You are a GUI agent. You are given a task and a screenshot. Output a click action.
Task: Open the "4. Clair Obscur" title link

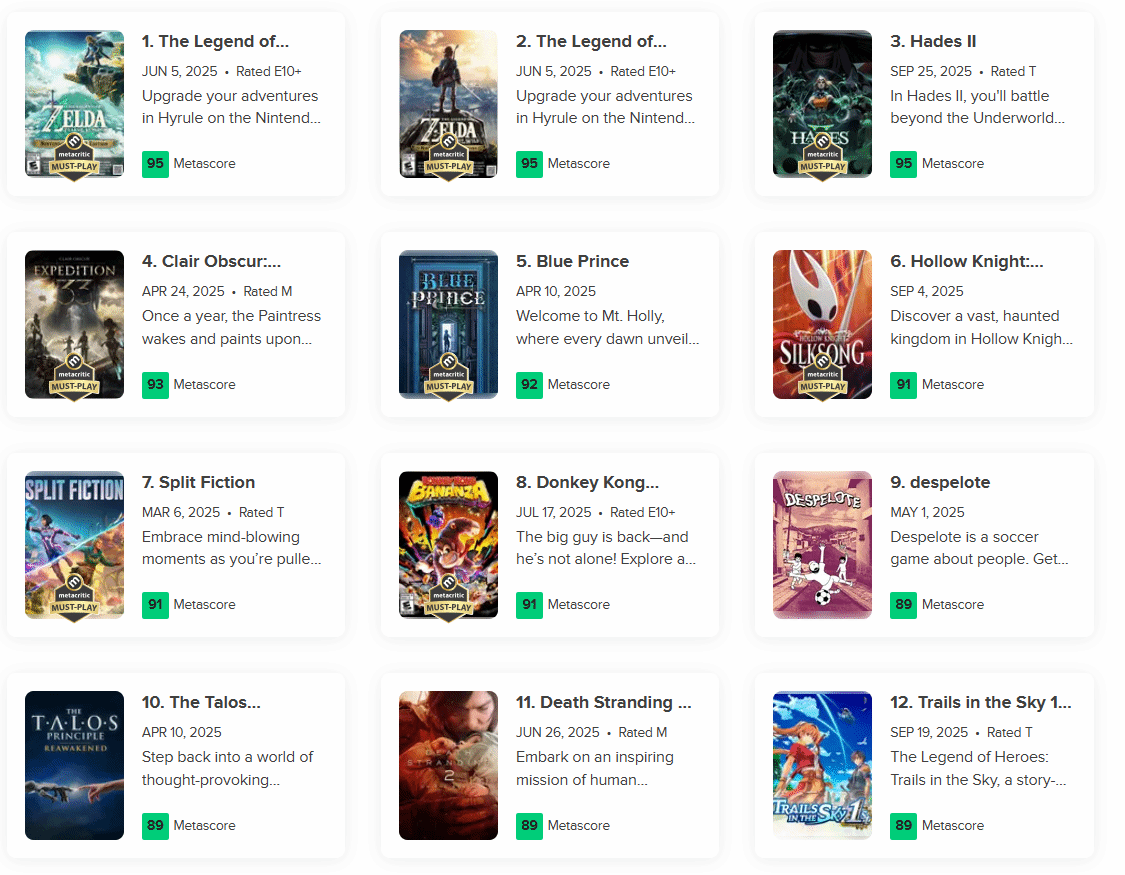tap(211, 261)
